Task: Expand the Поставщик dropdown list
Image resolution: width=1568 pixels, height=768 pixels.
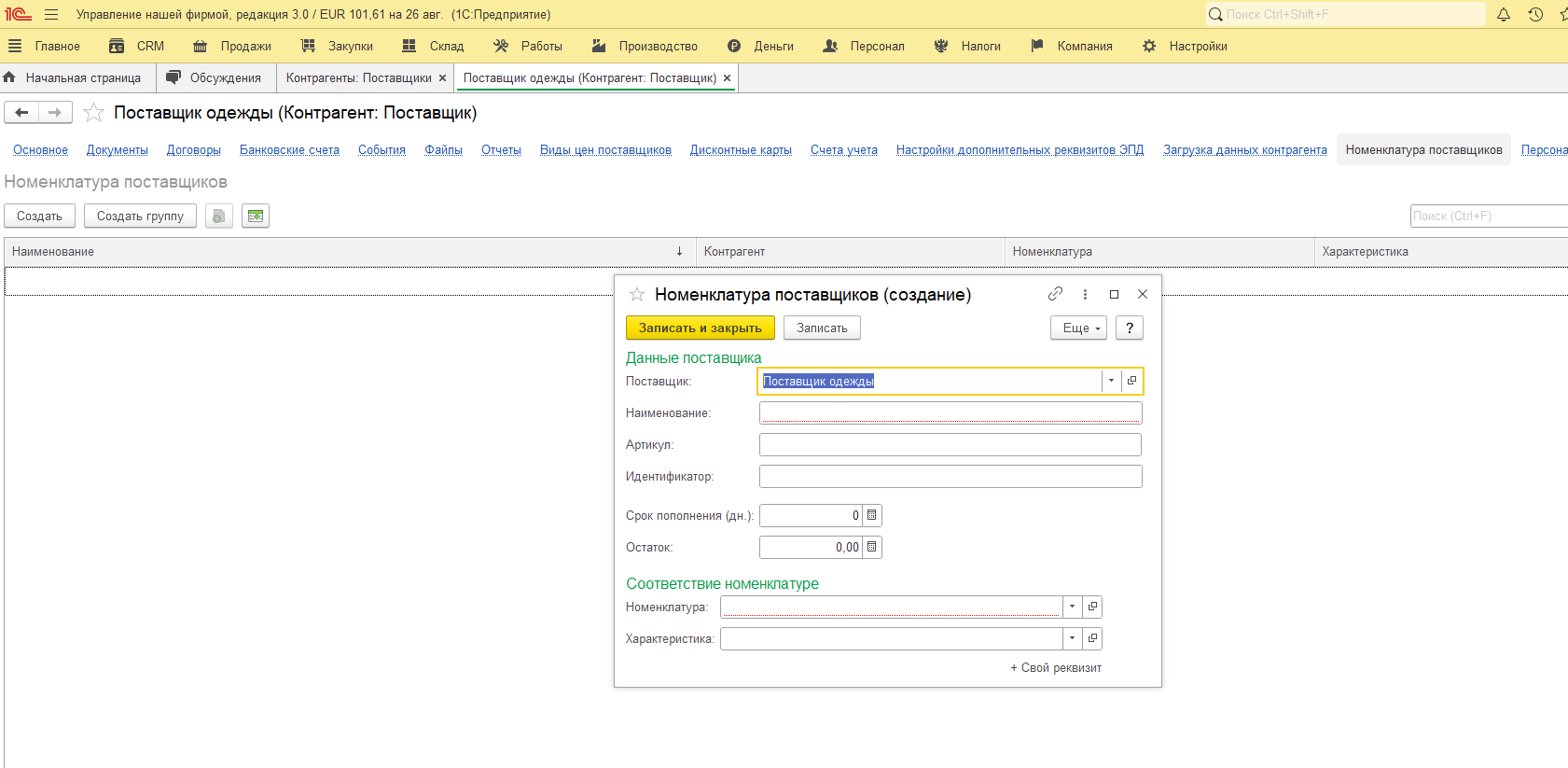Action: (1111, 381)
